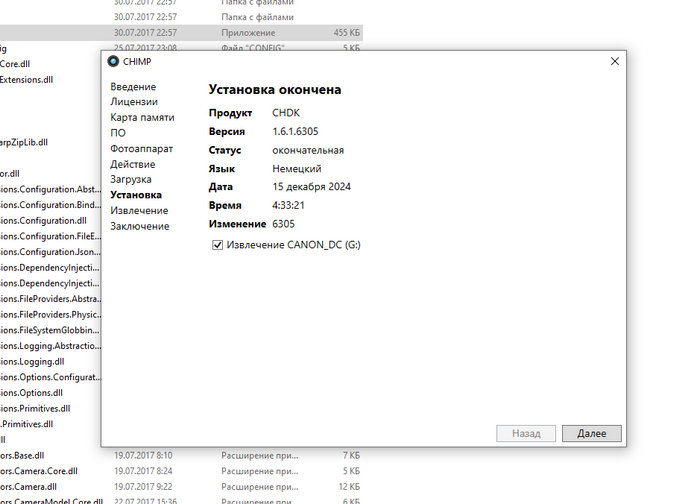The height and width of the screenshot is (504, 700).
Task: Click the Время label
Action: (225, 205)
